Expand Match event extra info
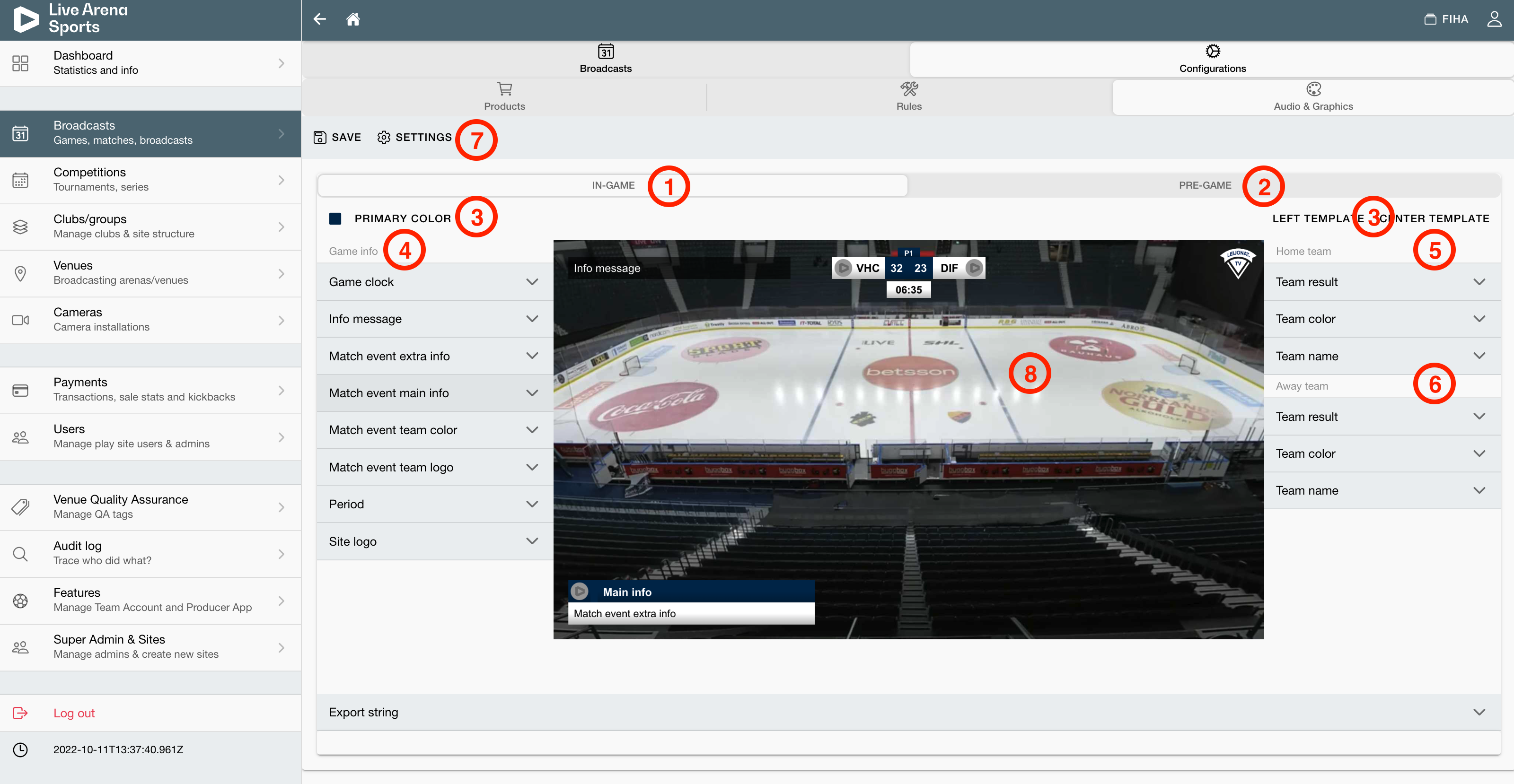The image size is (1514, 784). (435, 356)
